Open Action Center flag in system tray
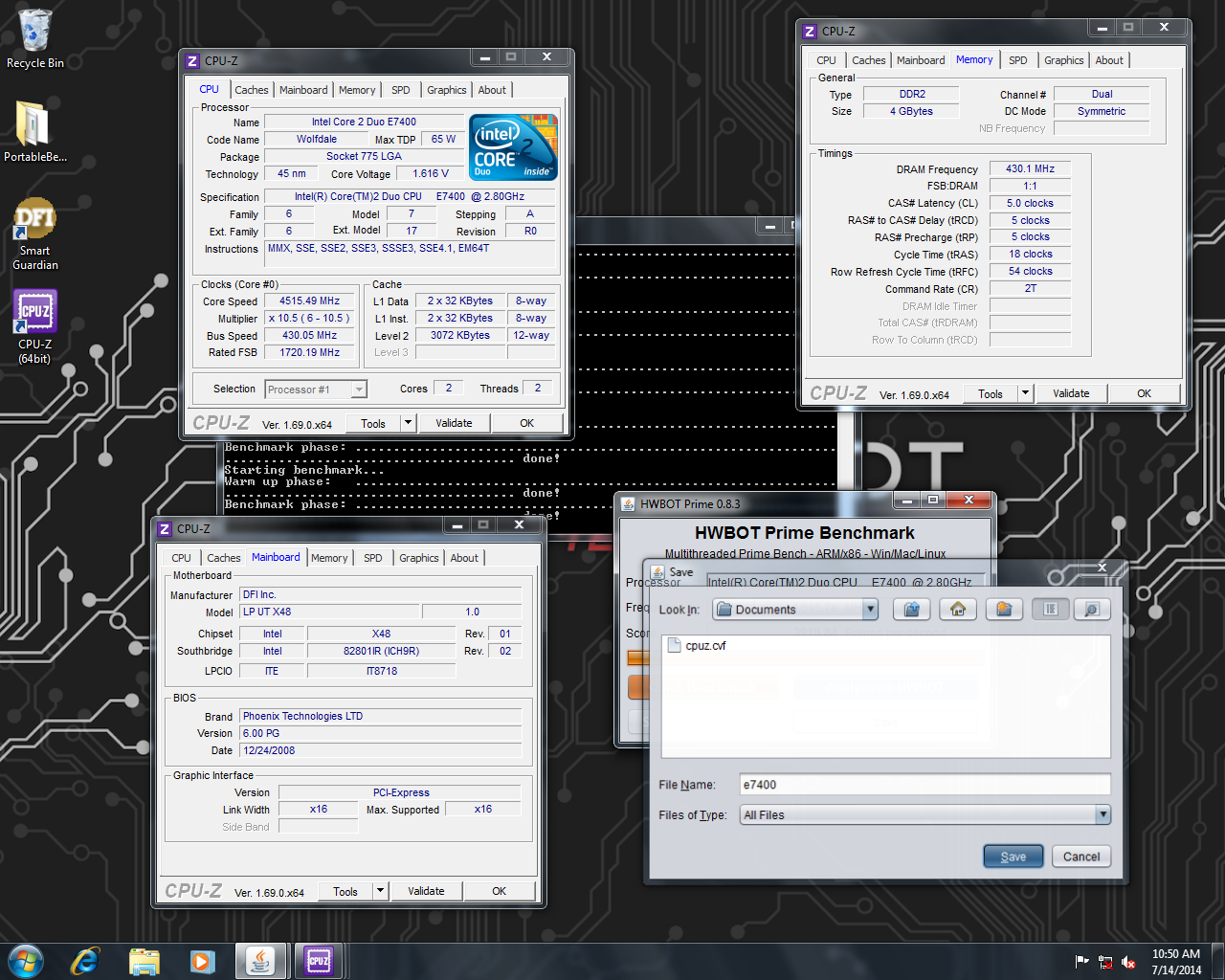Image resolution: width=1225 pixels, height=980 pixels. pos(1082,962)
